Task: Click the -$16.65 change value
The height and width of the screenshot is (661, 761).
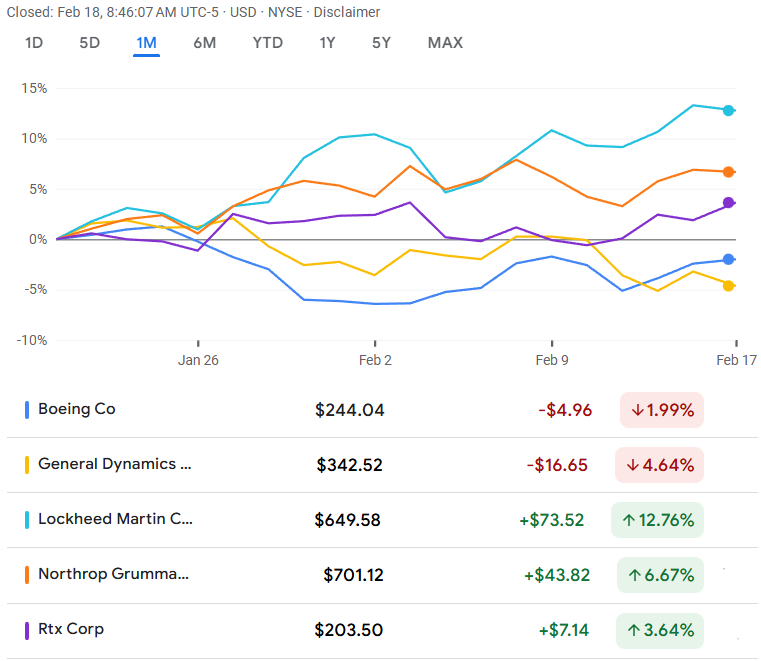Action: [x=557, y=465]
